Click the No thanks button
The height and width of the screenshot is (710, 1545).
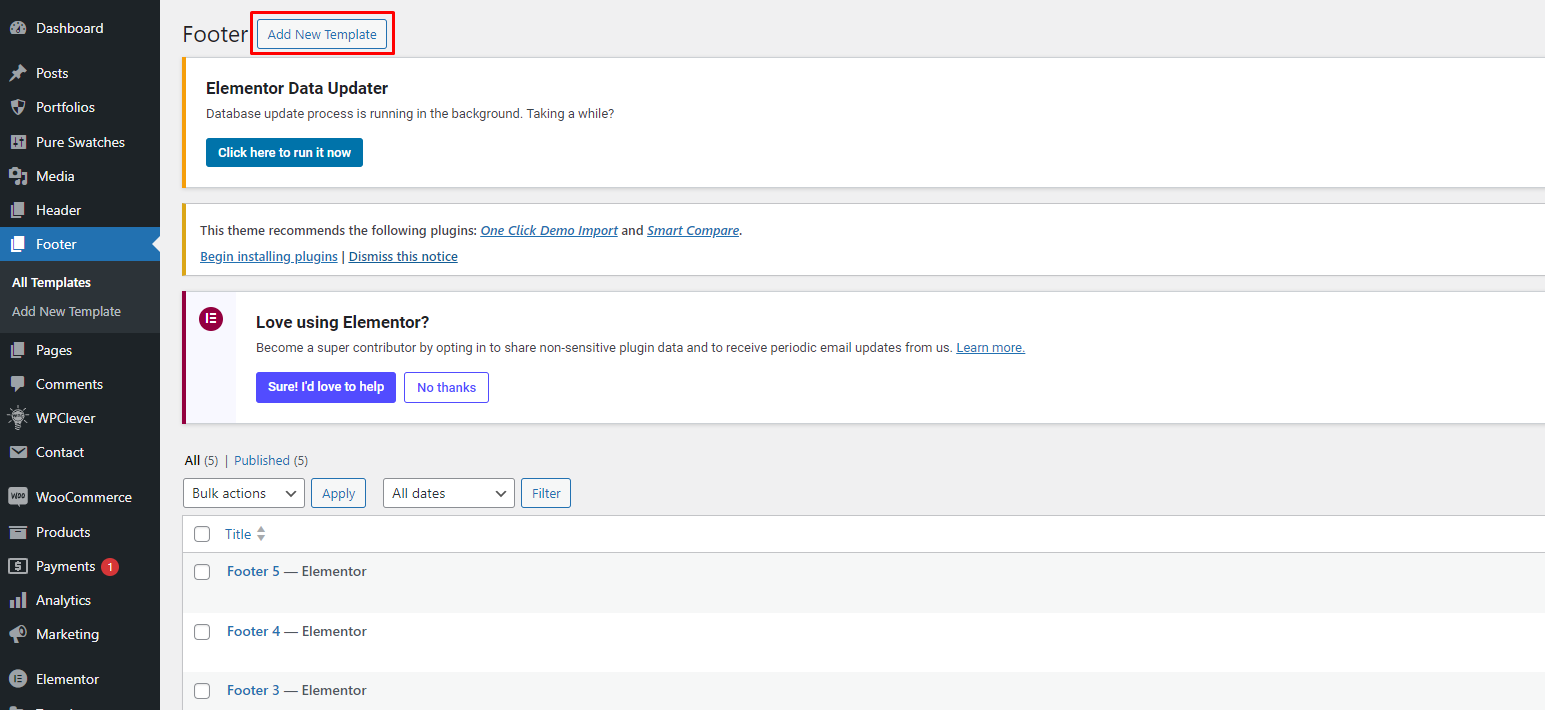pos(446,387)
